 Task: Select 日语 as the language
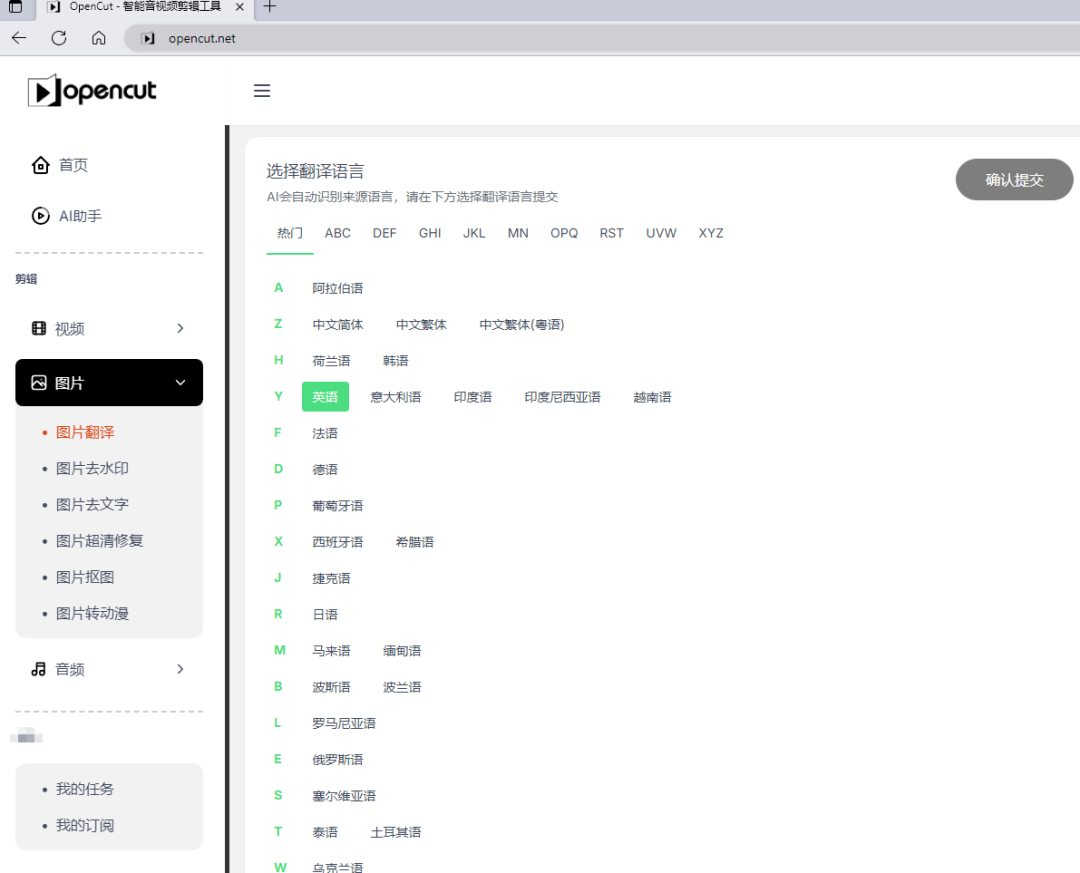325,615
